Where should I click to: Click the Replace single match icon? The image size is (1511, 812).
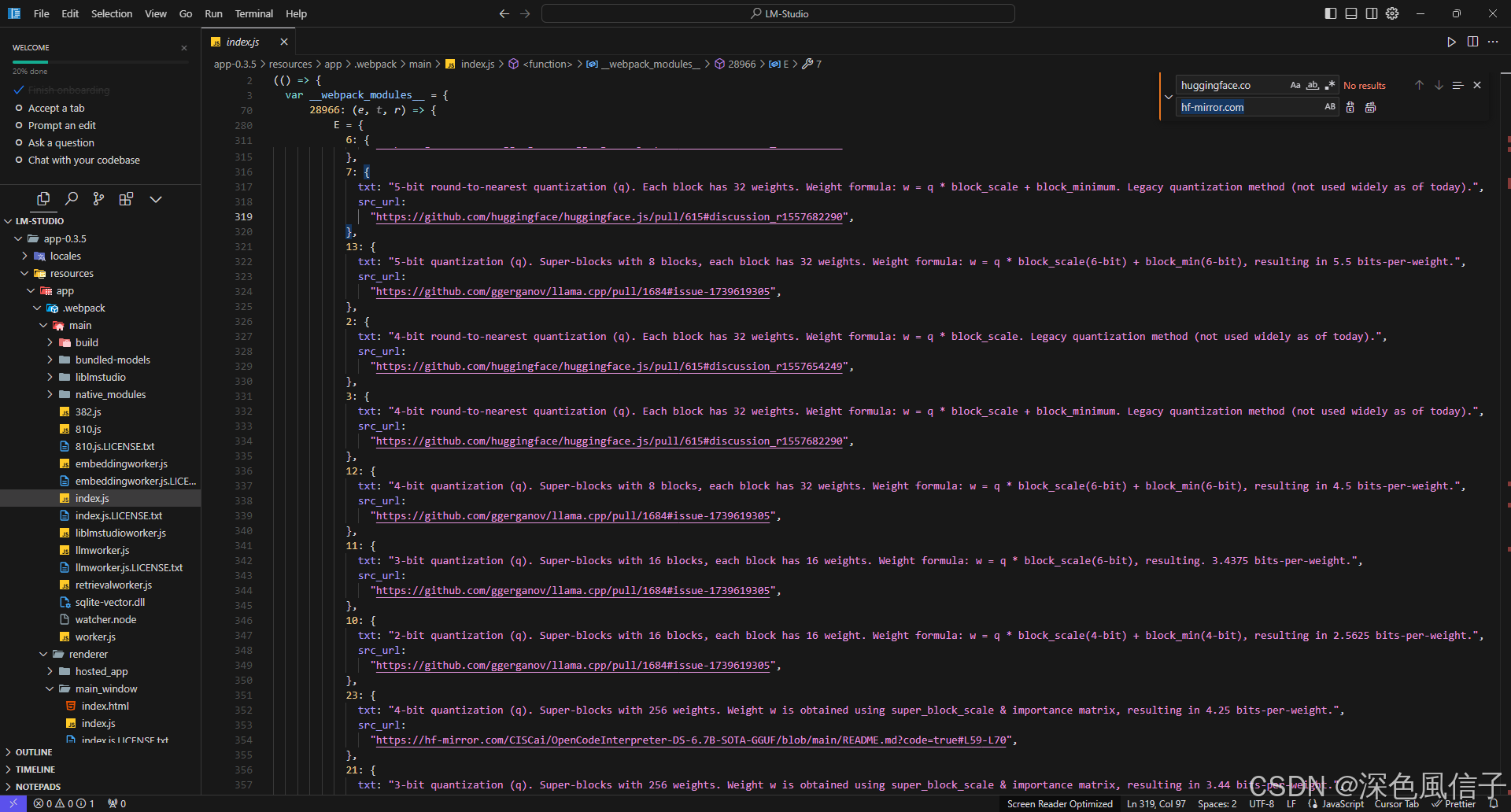pyautogui.click(x=1350, y=107)
